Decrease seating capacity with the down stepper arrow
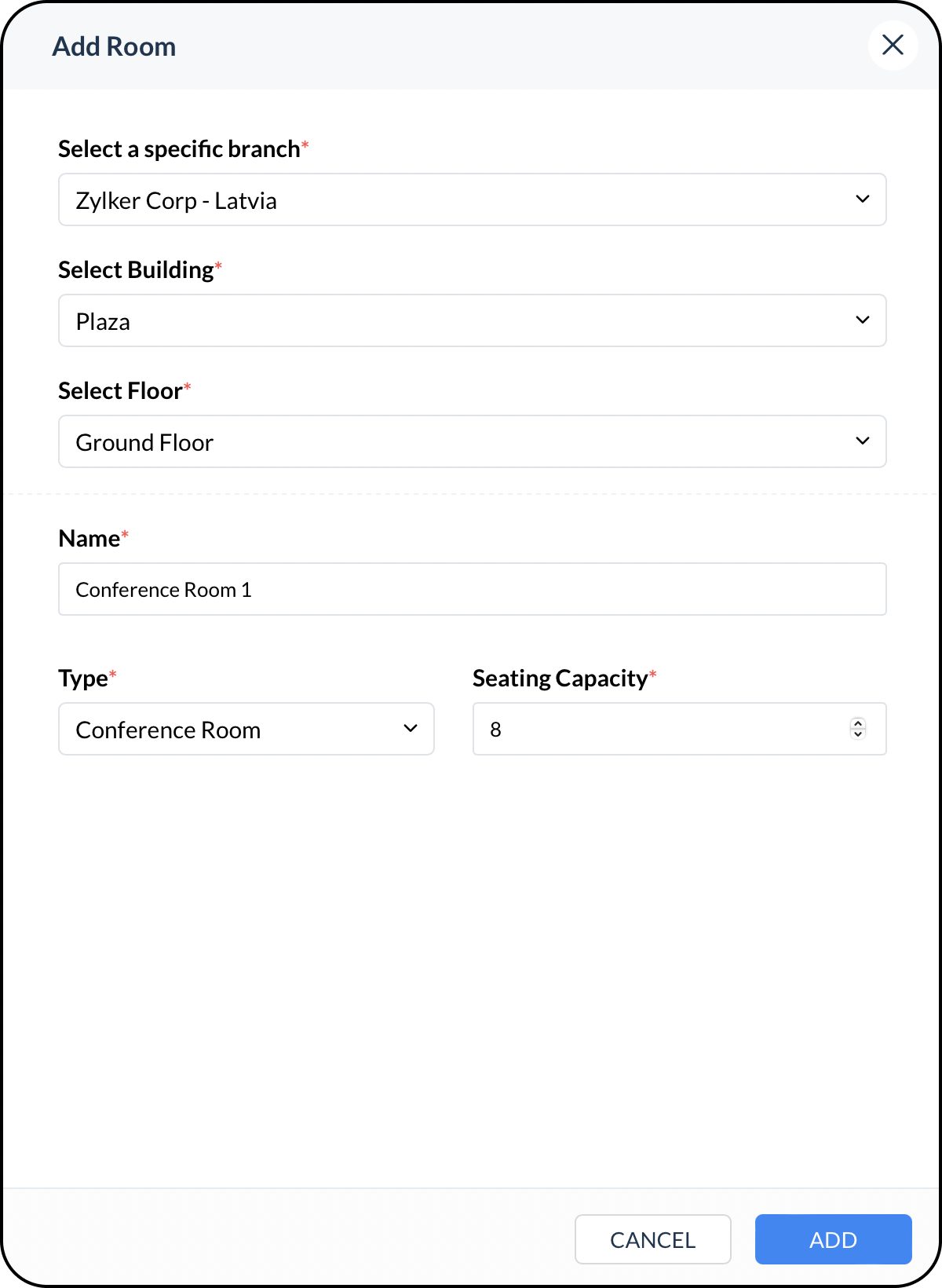Viewport: 942px width, 1288px height. pyautogui.click(x=858, y=734)
